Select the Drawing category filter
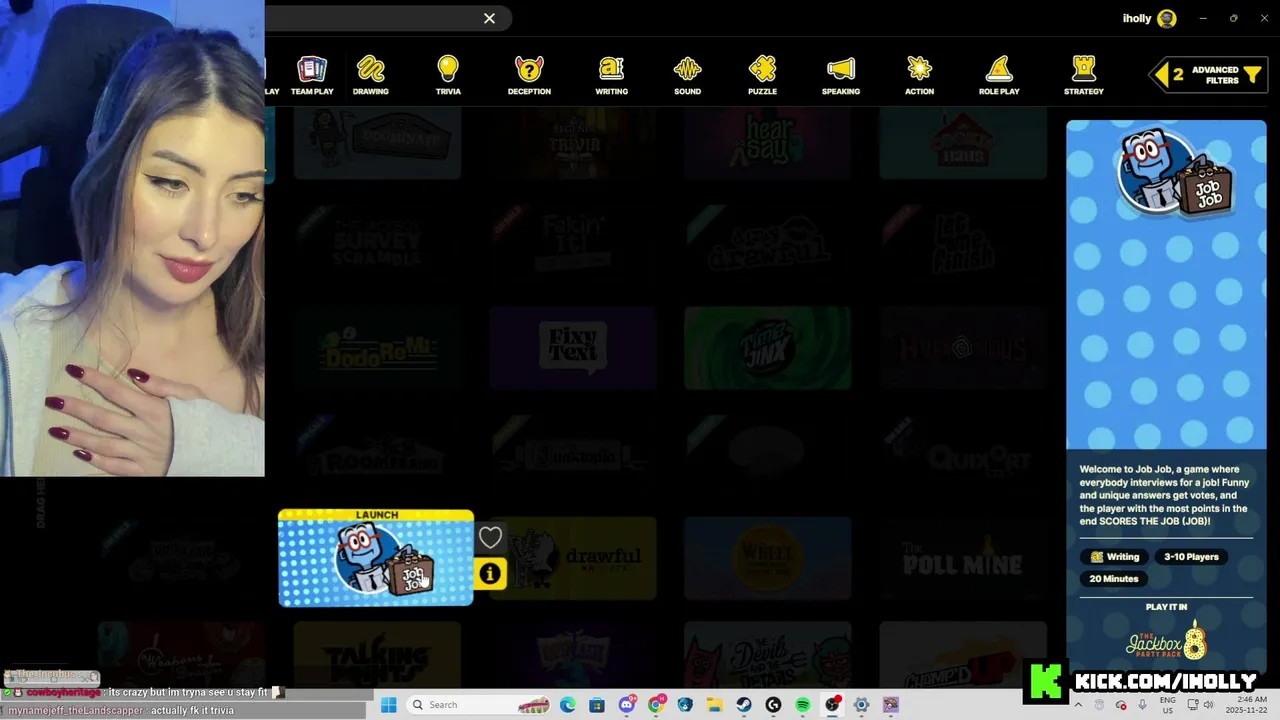1280x720 pixels. (x=370, y=75)
